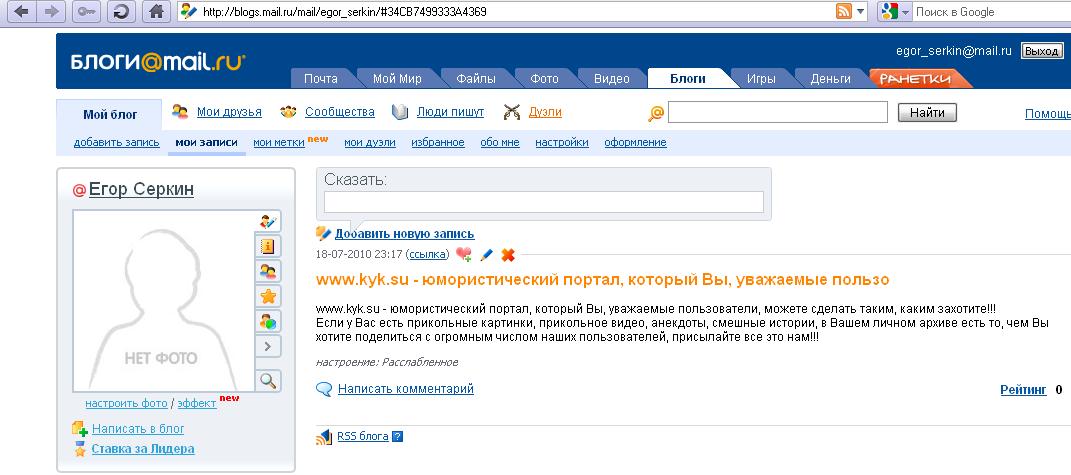The image size is (1071, 475).
Task: Click the egor_serkin@mail.ru account name
Action: [954, 51]
